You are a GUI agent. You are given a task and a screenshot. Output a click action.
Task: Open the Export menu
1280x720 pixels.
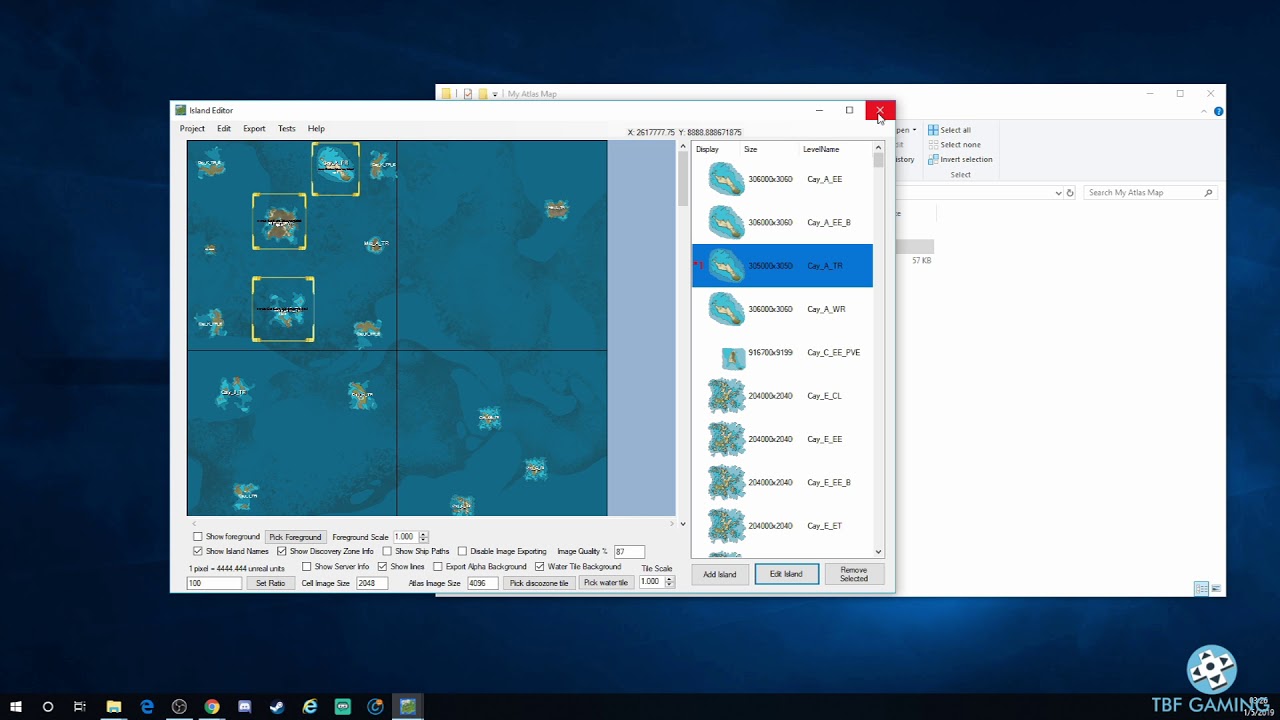[x=254, y=128]
